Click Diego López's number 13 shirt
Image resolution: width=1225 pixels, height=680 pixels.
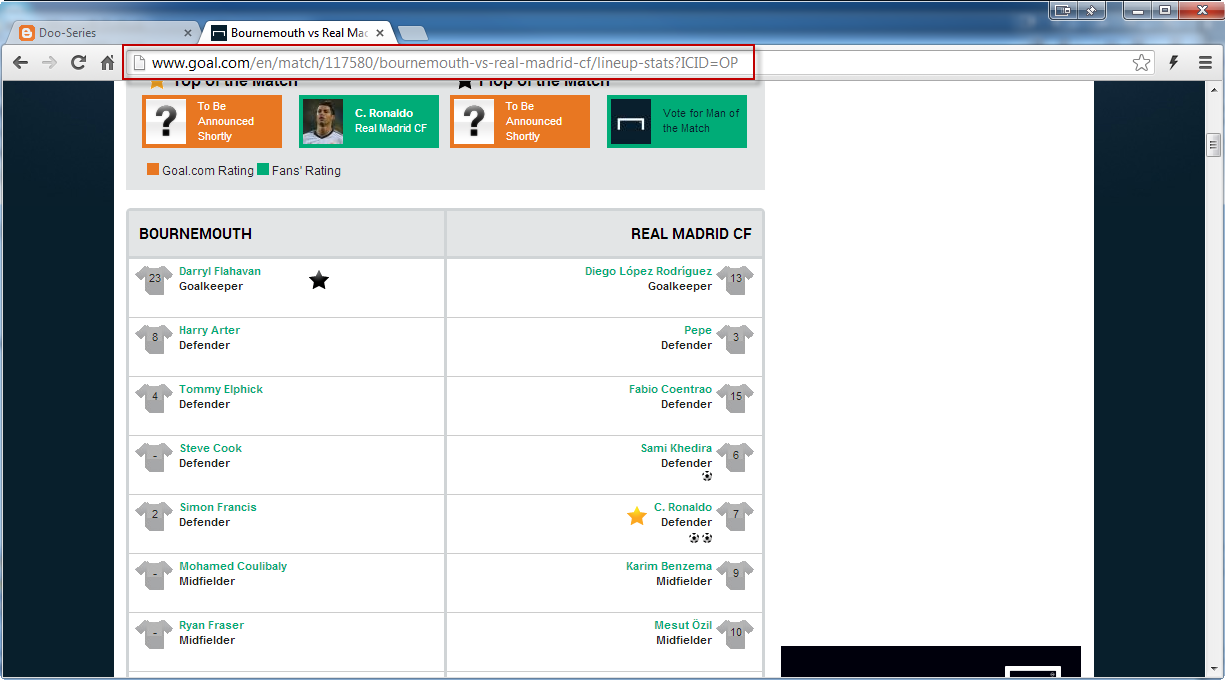pos(736,280)
